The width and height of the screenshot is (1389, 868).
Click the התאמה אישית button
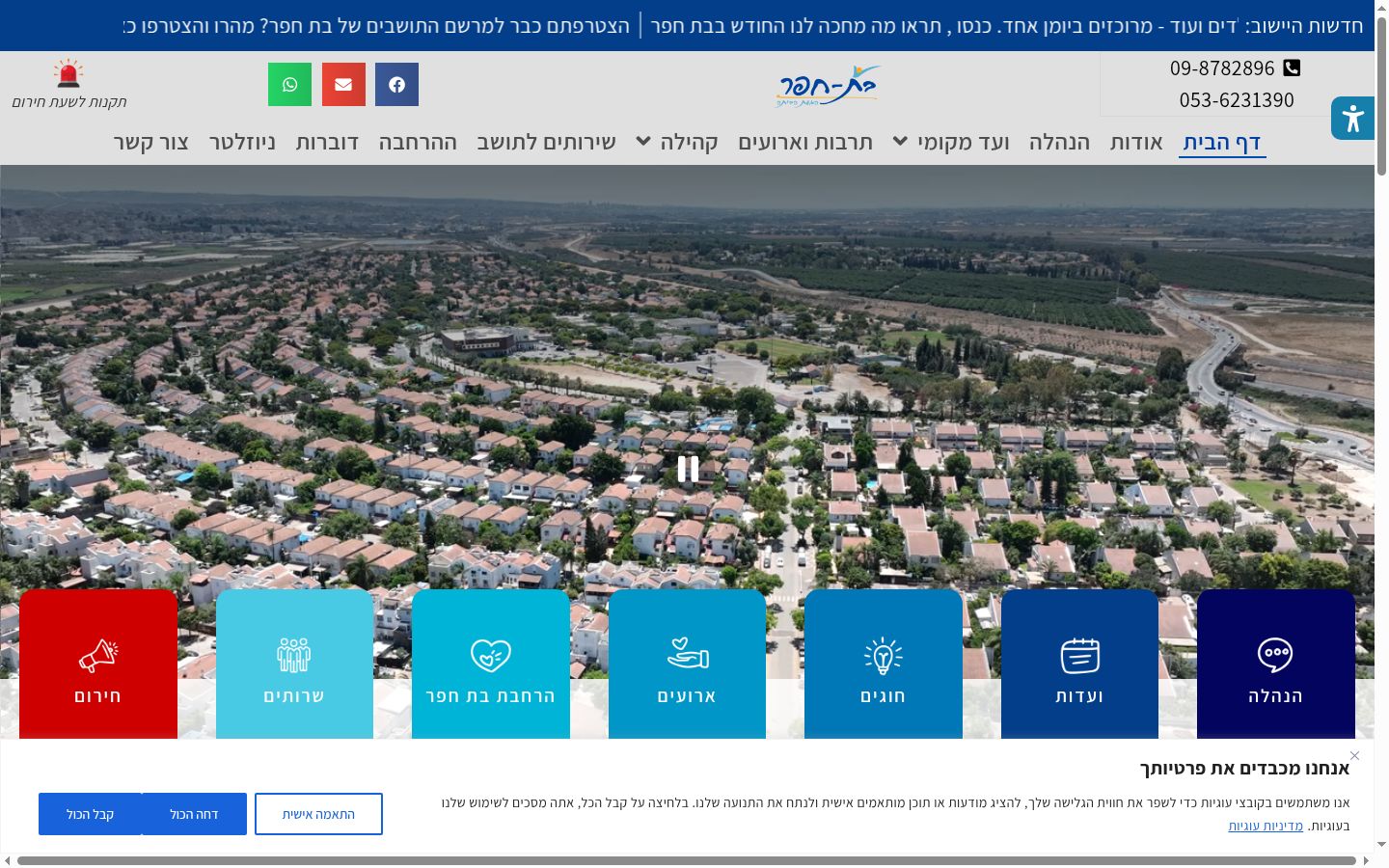tap(318, 814)
